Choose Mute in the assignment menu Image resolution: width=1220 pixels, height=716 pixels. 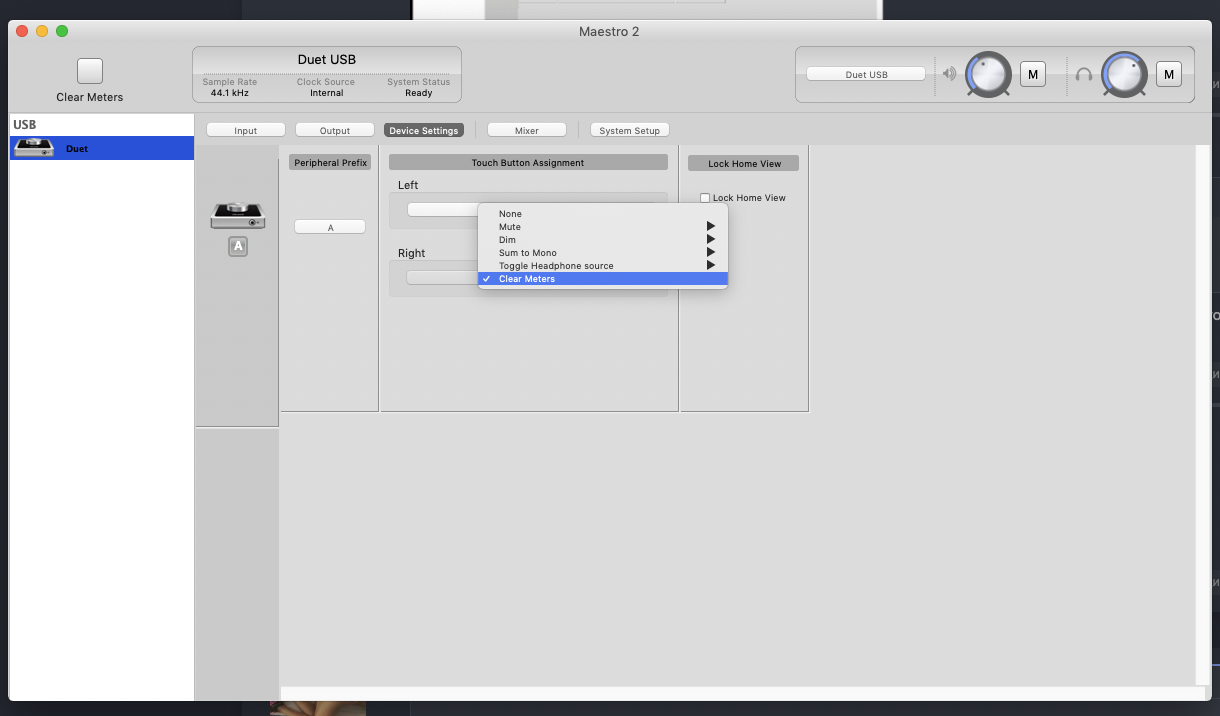tap(603, 227)
